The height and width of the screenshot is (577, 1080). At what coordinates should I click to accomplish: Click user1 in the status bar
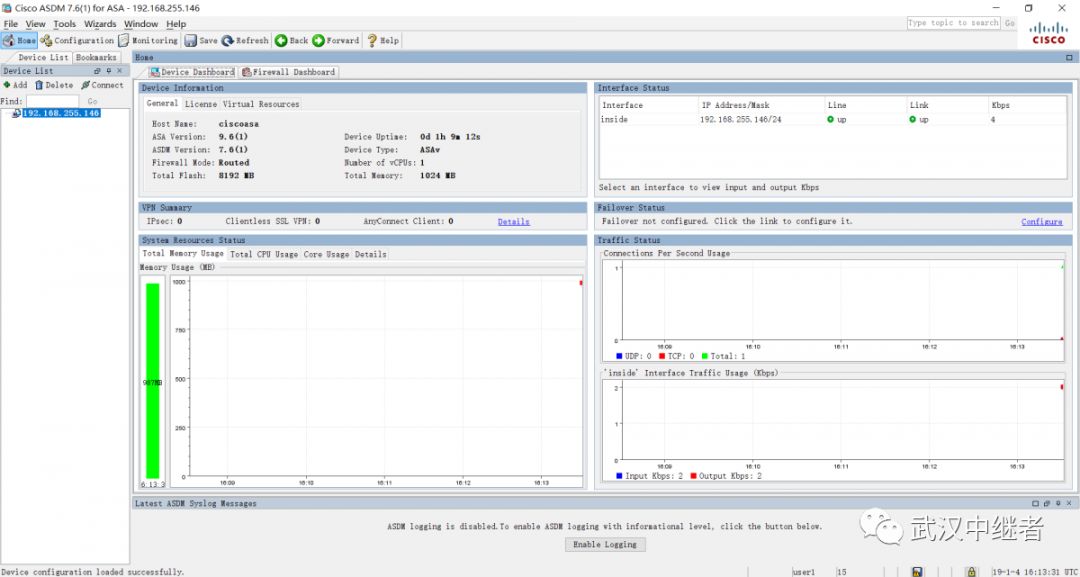[804, 572]
